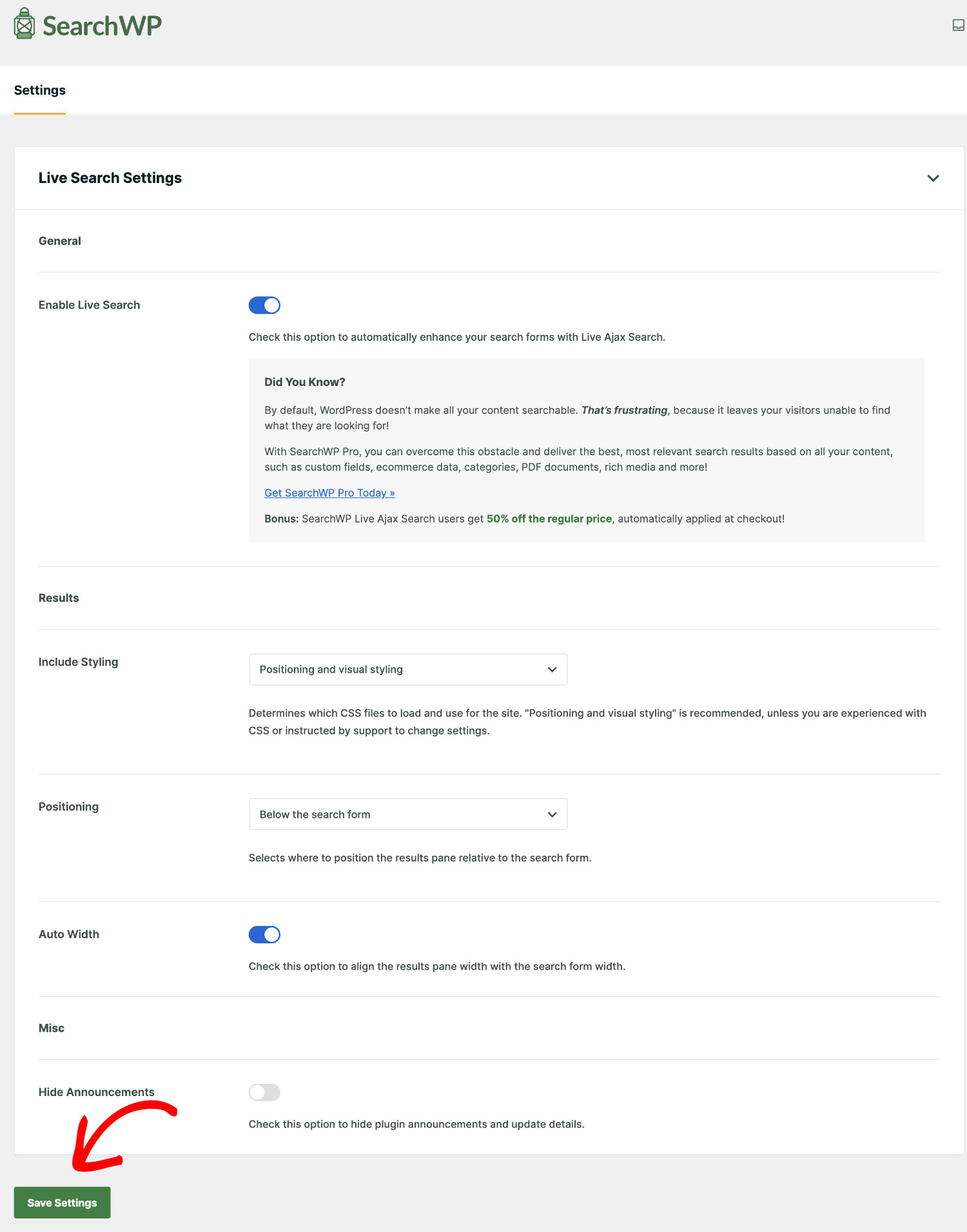Click the Hide Announcements label
The height and width of the screenshot is (1232, 967).
click(97, 1092)
